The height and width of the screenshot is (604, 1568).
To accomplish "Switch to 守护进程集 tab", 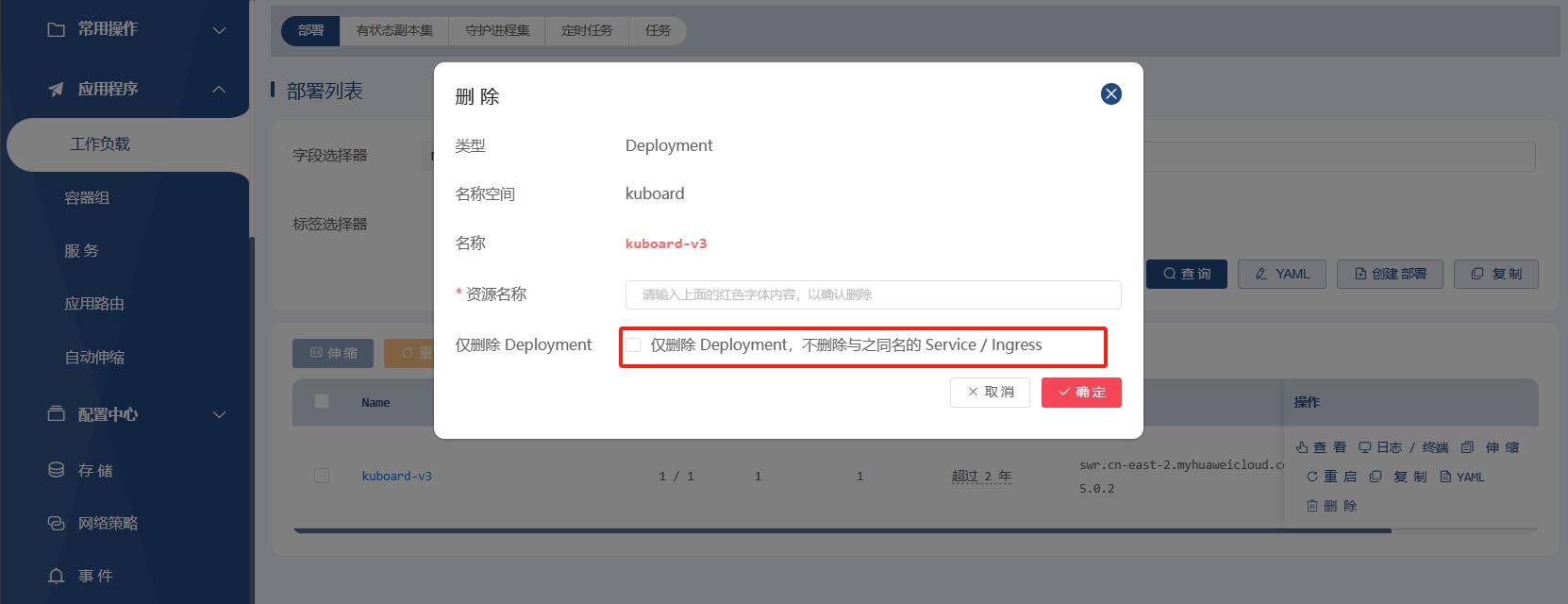I will [497, 30].
